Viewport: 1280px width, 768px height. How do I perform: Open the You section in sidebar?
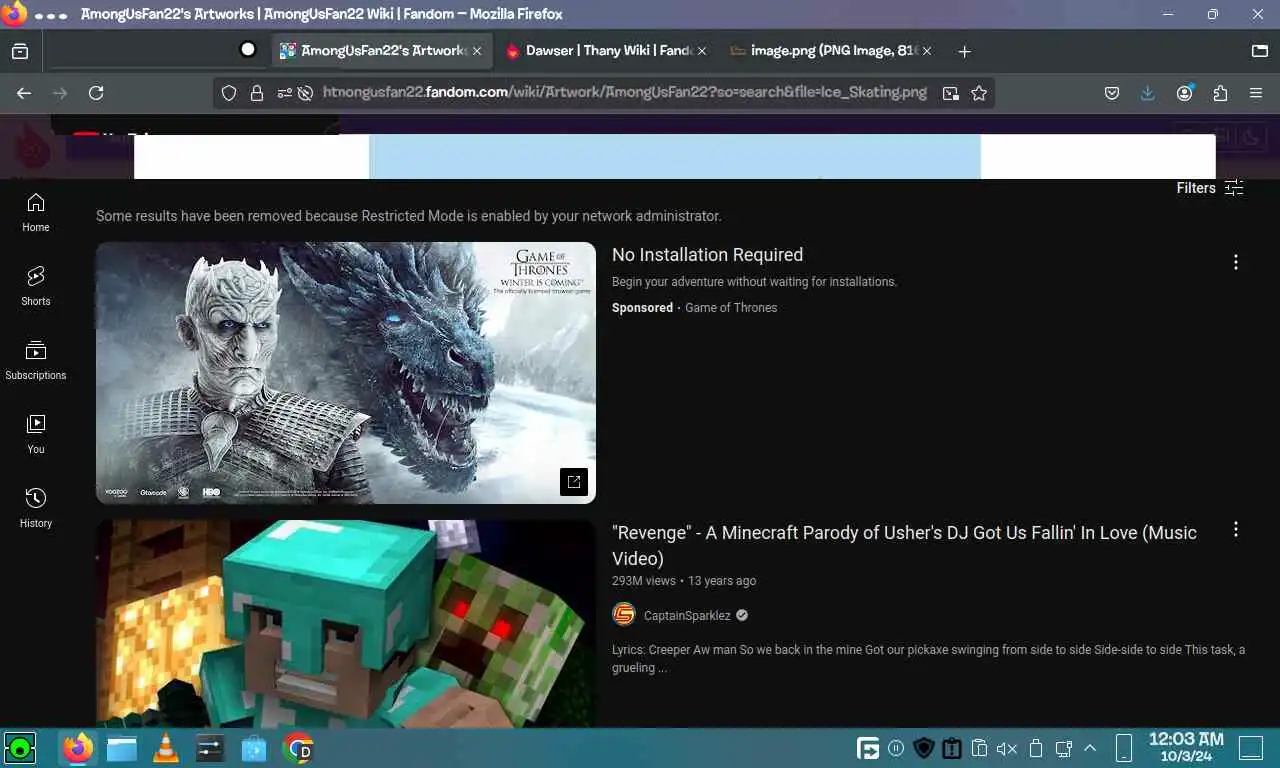(x=36, y=434)
